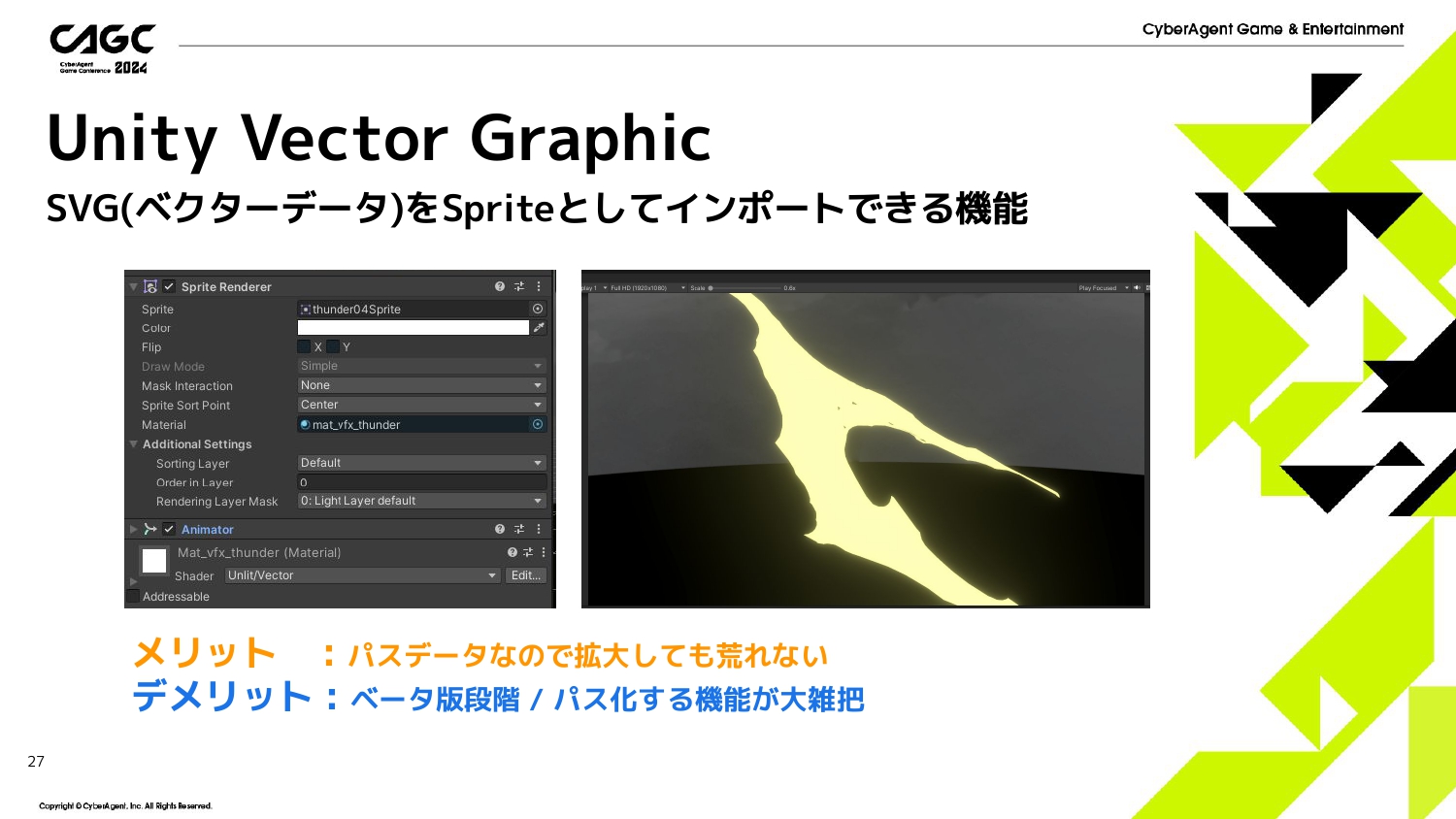This screenshot has width=1456, height=819.
Task: Click the Order in Layer input field
Action: 421,482
